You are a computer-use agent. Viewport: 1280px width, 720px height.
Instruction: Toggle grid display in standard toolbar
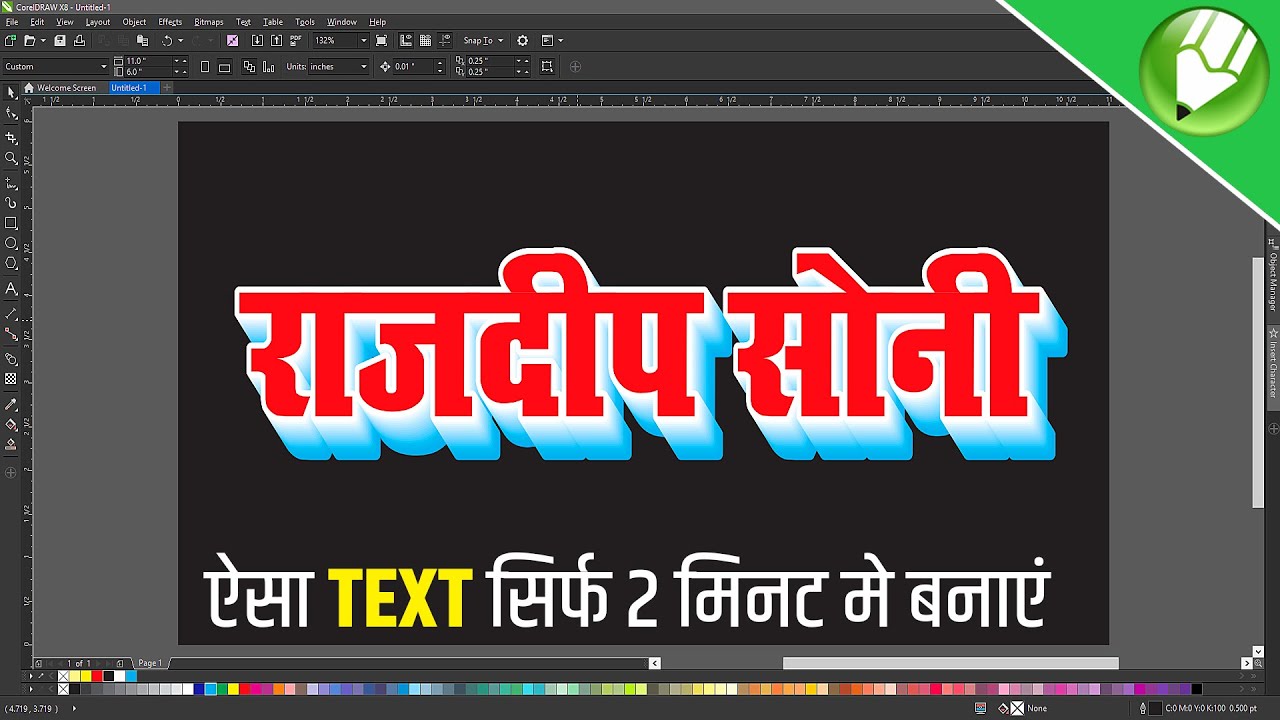click(425, 41)
